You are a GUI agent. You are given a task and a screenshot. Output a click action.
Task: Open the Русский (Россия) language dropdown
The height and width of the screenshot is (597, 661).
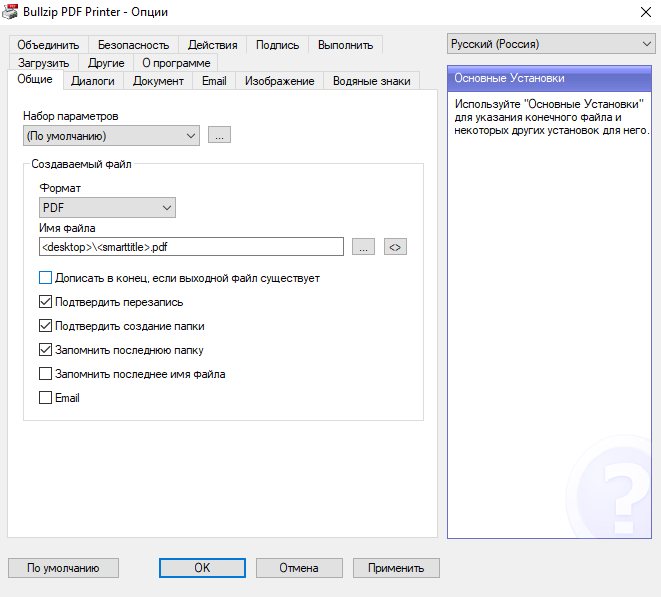(x=551, y=44)
